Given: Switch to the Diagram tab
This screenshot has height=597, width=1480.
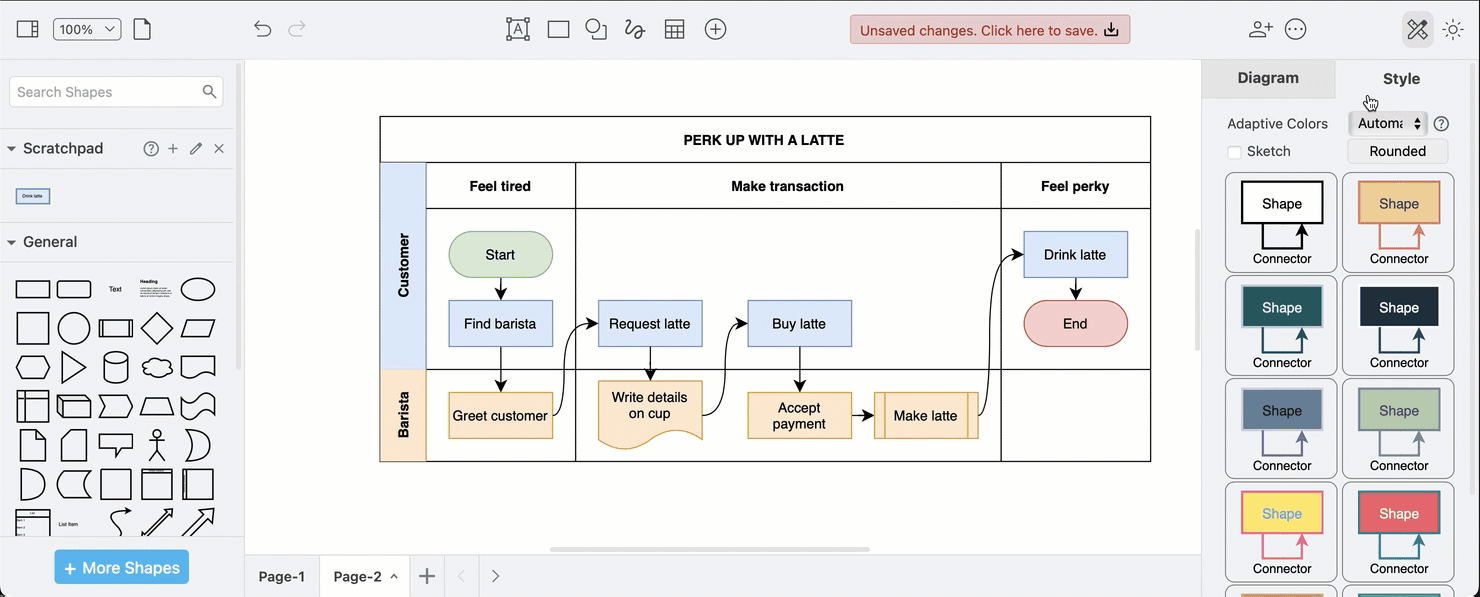Looking at the screenshot, I should tap(1268, 78).
